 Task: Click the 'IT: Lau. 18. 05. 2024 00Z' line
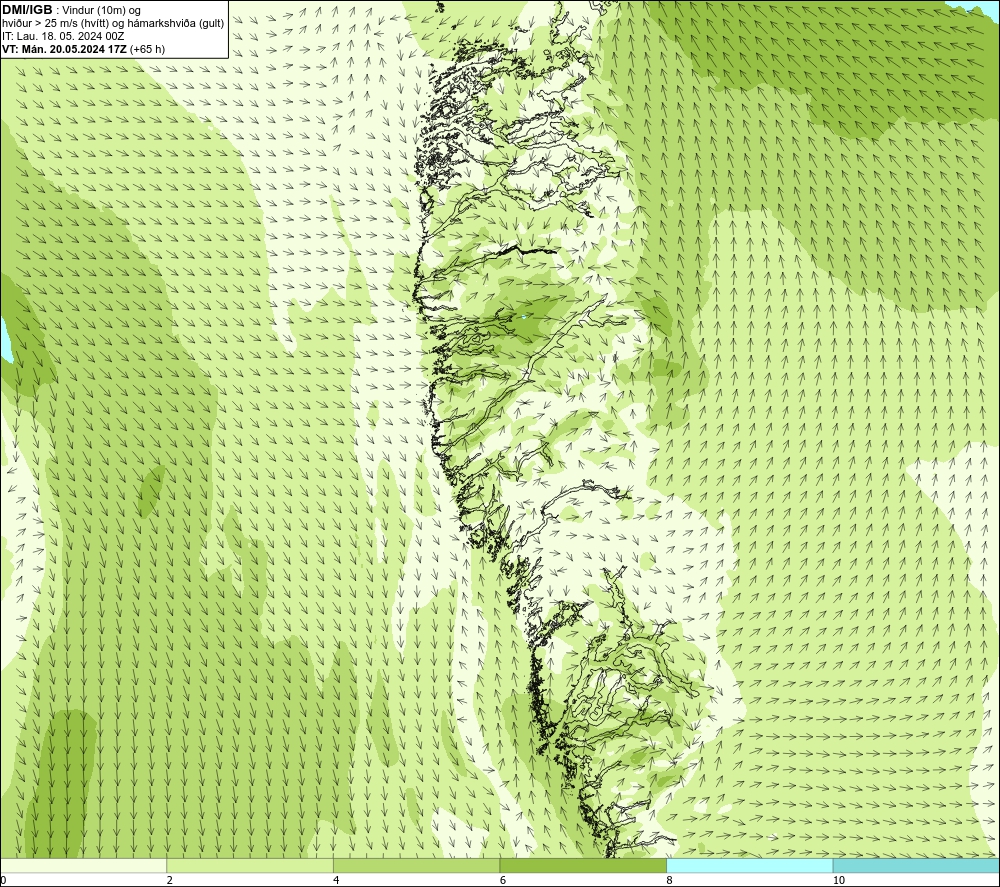(63, 36)
